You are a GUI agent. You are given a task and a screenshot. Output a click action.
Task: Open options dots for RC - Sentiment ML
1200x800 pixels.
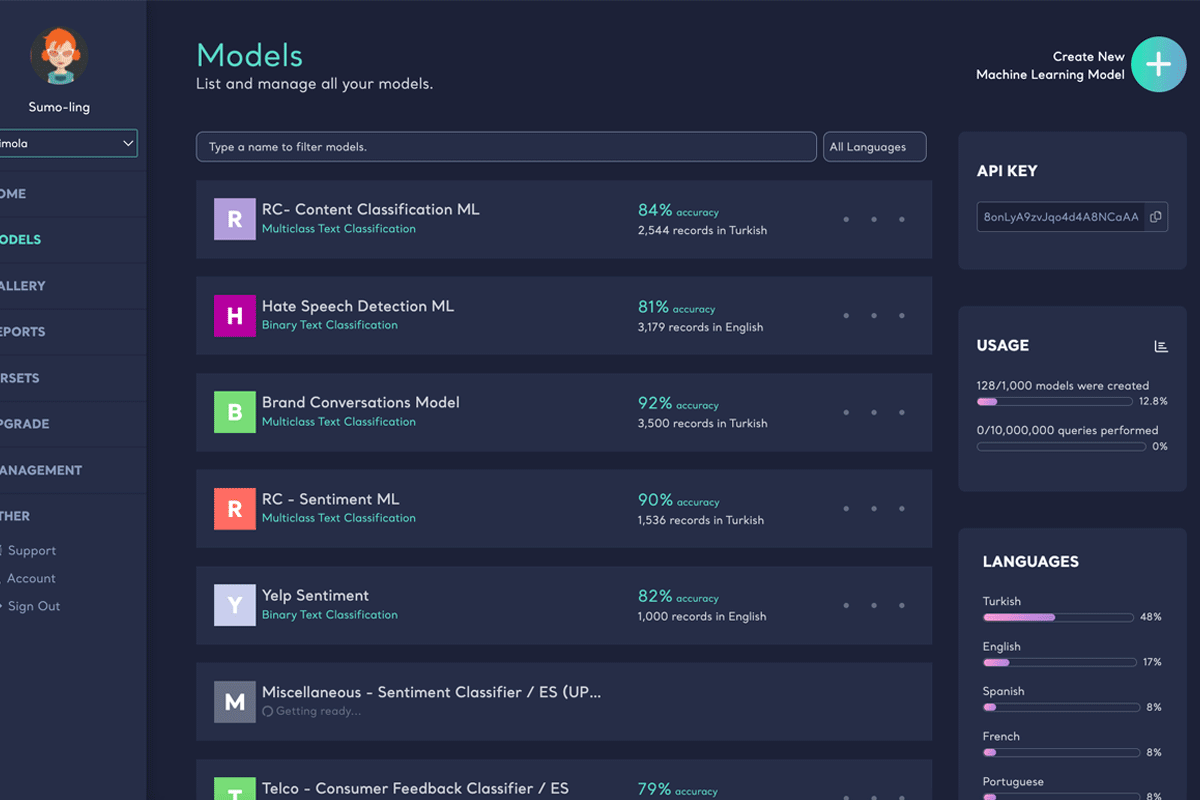tap(874, 508)
